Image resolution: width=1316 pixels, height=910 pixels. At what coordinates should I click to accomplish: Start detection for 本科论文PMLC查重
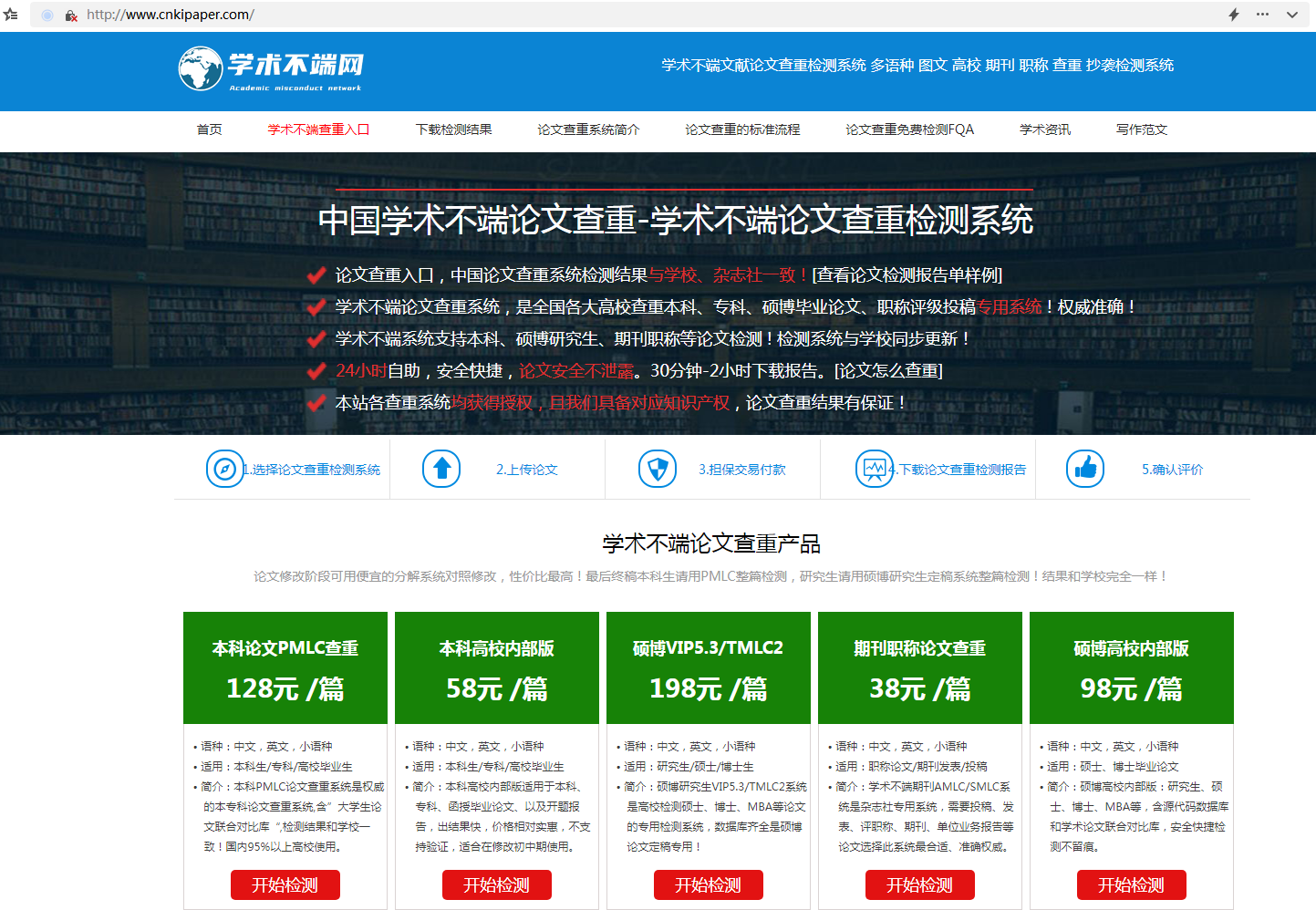(285, 884)
